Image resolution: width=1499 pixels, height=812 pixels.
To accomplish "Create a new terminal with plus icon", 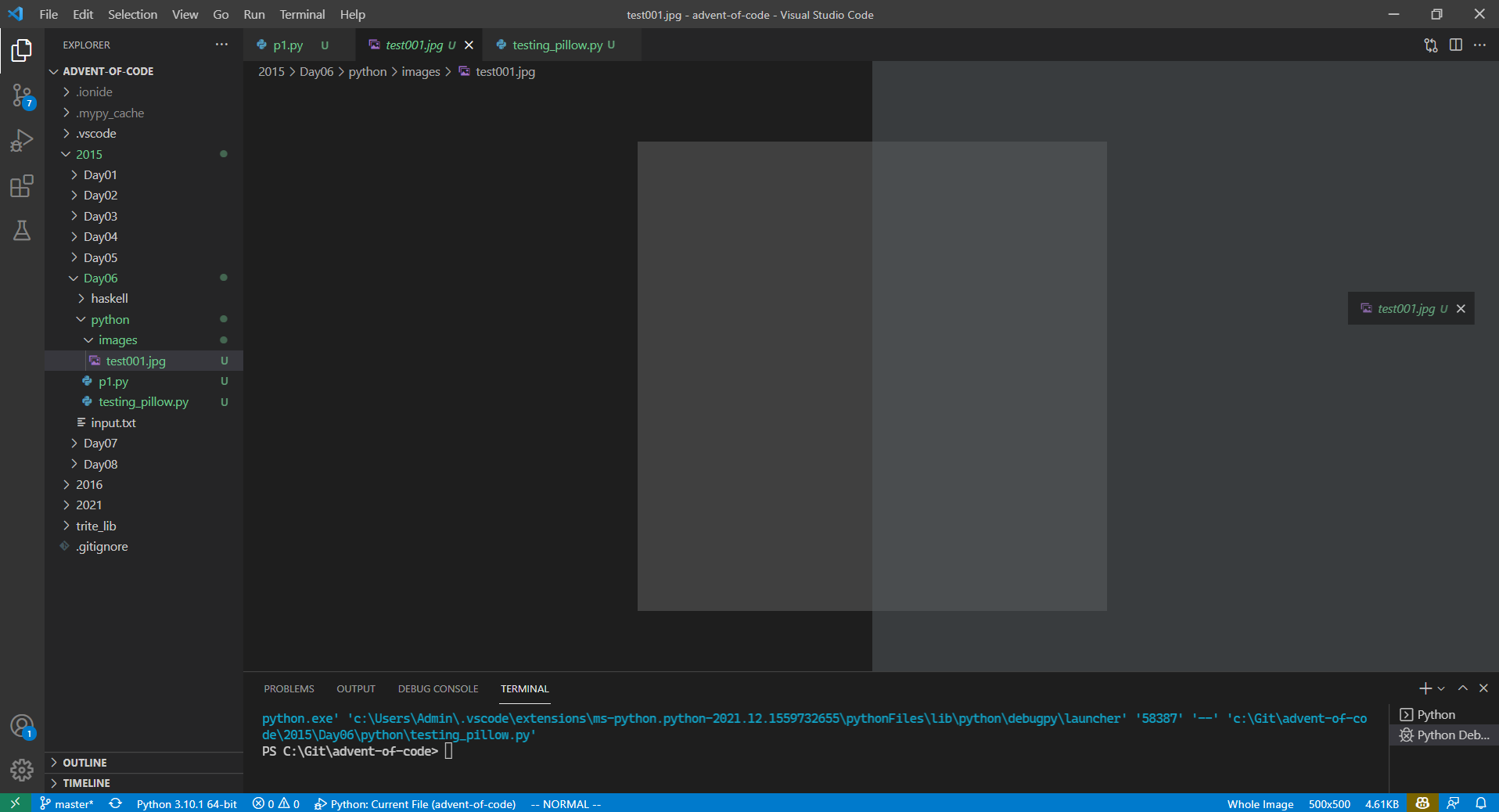I will (x=1425, y=688).
